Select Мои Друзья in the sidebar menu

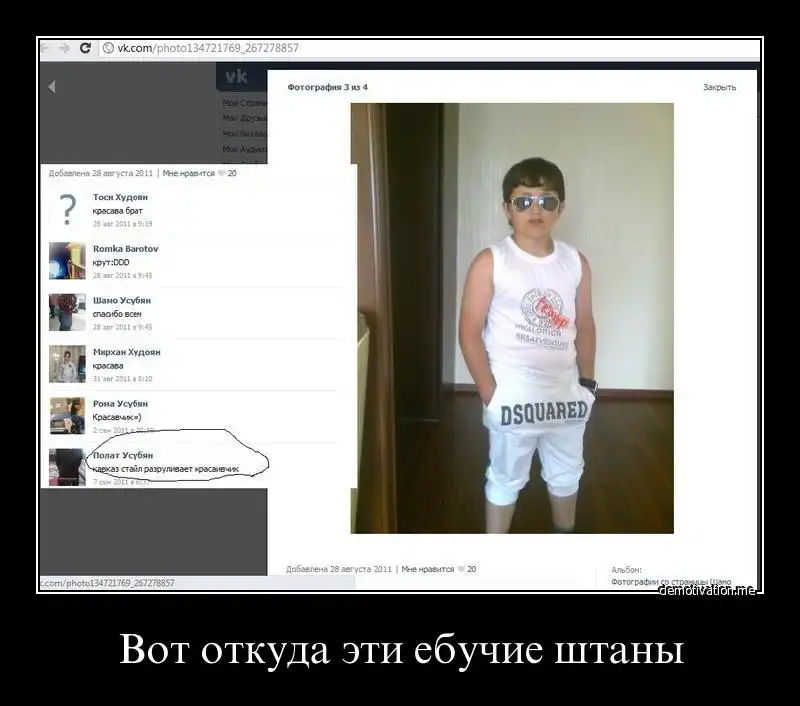[244, 118]
